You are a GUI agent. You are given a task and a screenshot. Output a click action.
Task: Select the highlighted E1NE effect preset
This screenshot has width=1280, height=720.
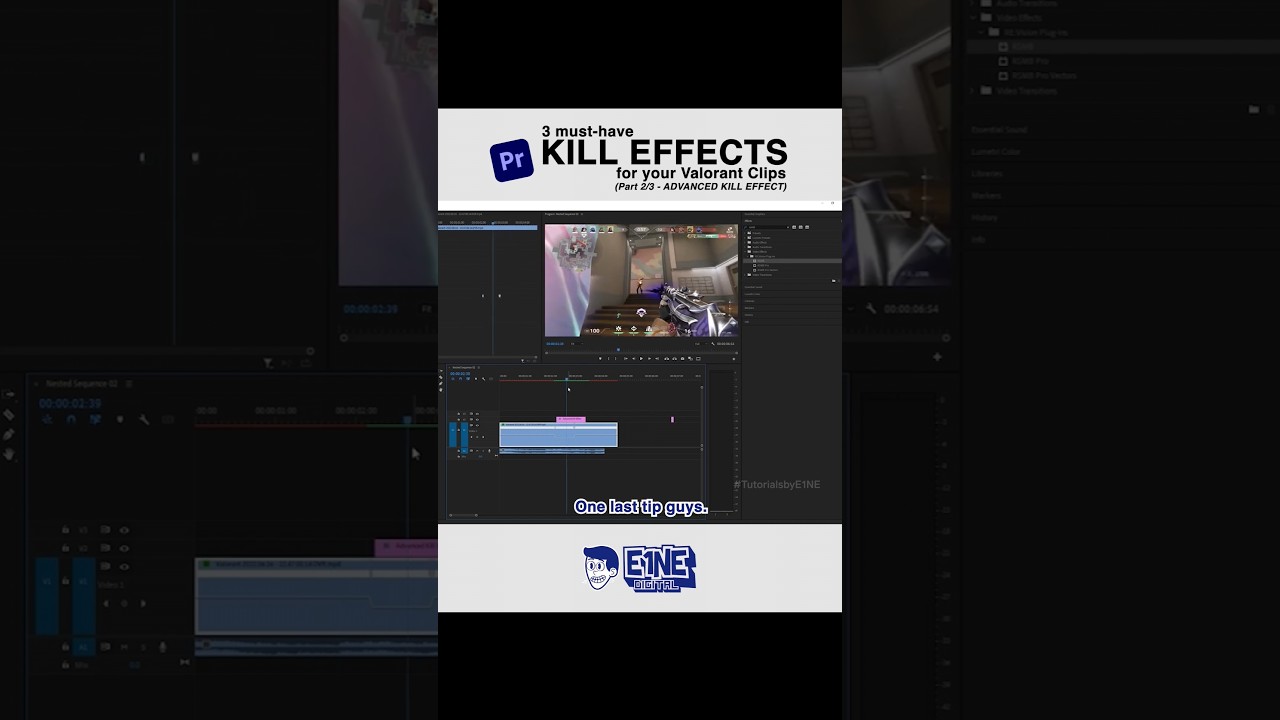pos(792,261)
